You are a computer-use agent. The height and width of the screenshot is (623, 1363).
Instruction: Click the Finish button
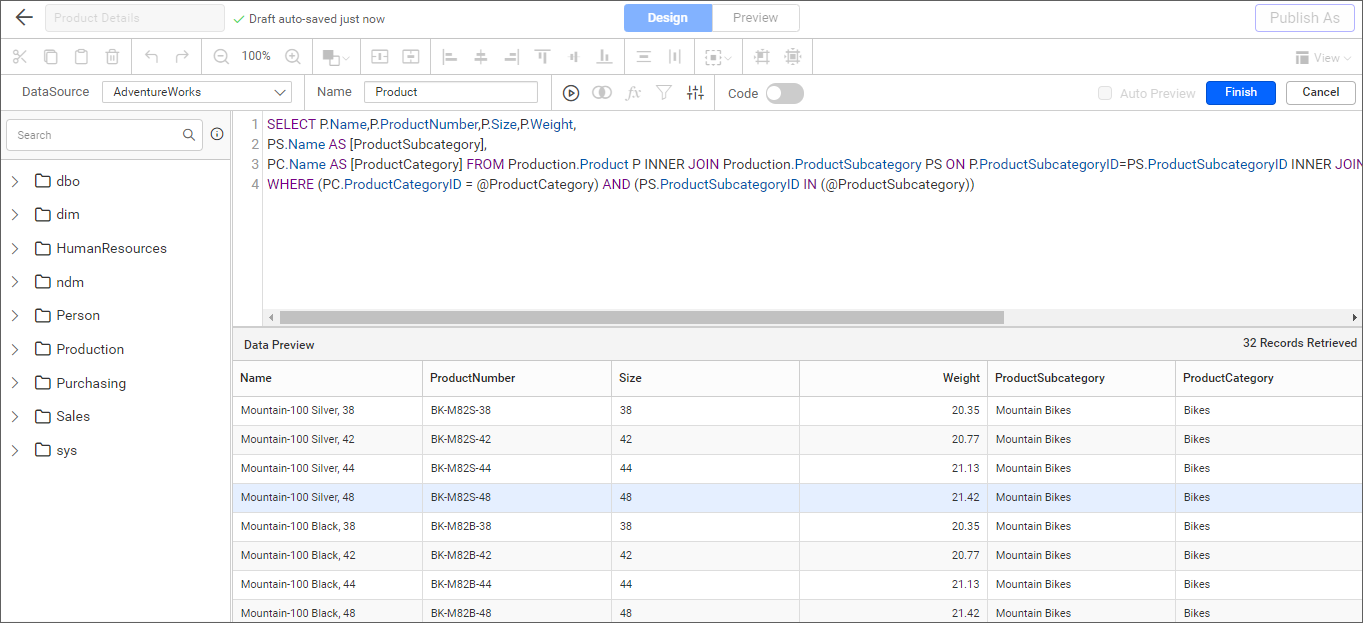pos(1241,92)
